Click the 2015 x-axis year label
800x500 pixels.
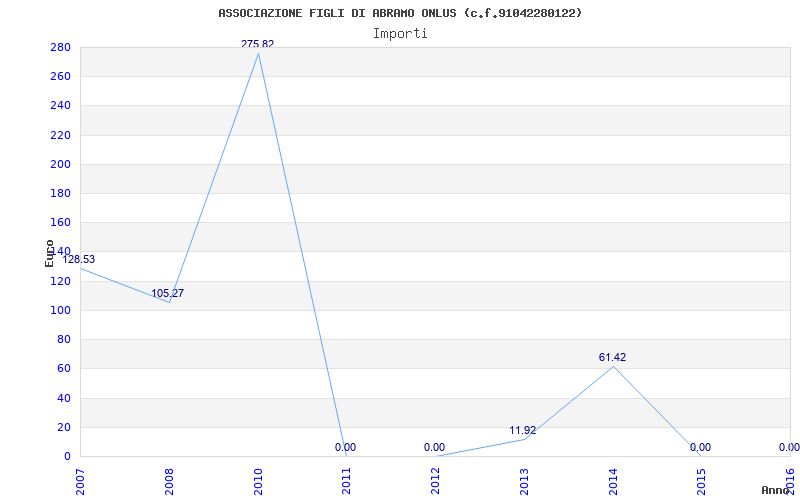pos(702,482)
